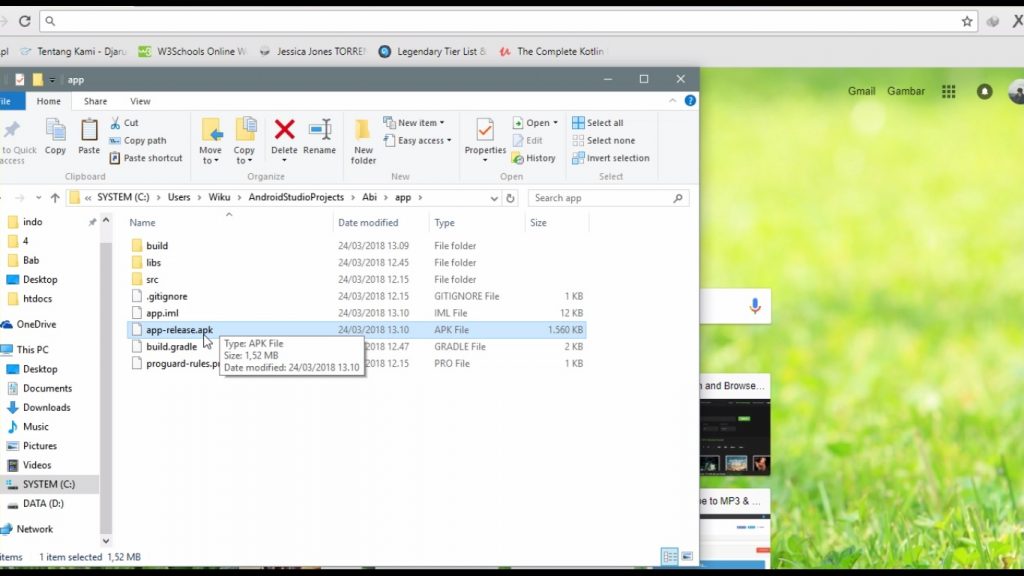Open Google apps grid icon
Viewport: 1024px width, 576px height.
(x=948, y=91)
